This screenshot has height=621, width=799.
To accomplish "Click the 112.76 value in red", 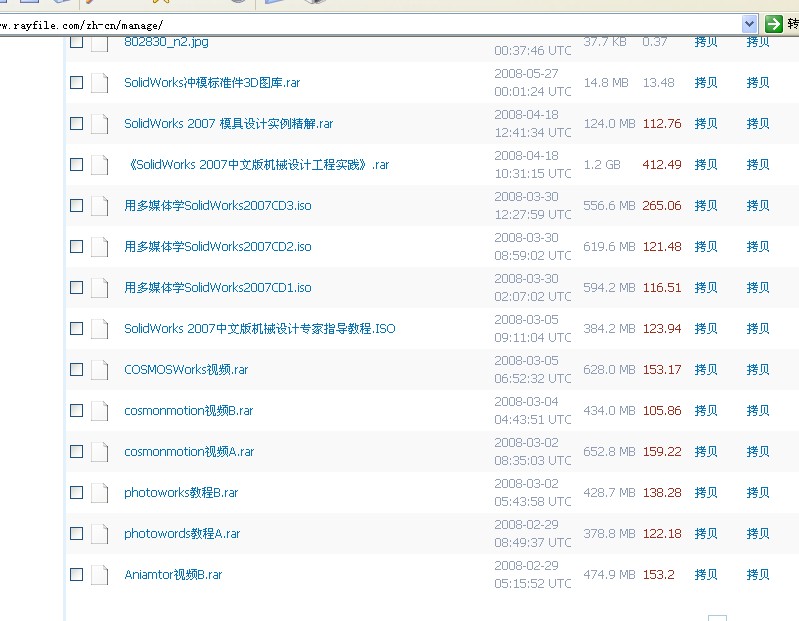I will tap(662, 124).
